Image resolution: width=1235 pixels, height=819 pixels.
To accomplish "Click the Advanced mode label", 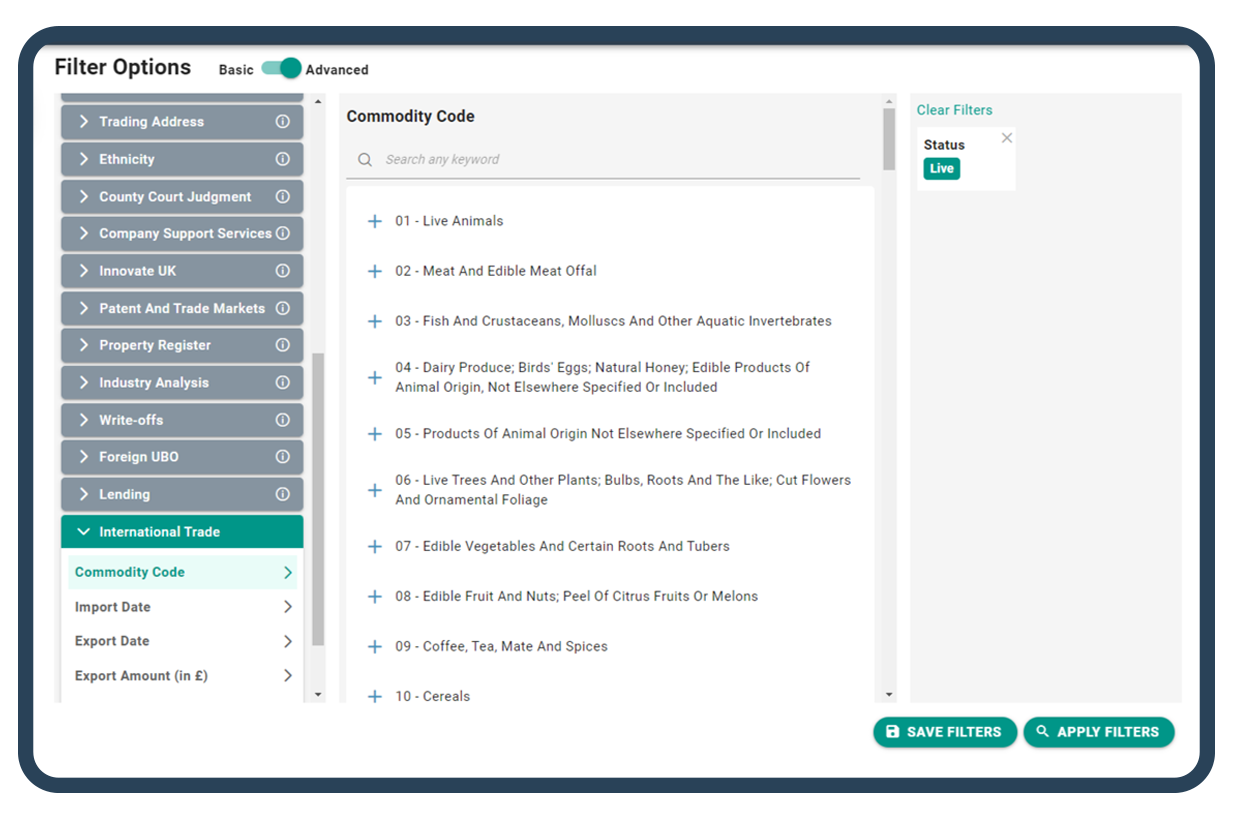I will click(337, 70).
